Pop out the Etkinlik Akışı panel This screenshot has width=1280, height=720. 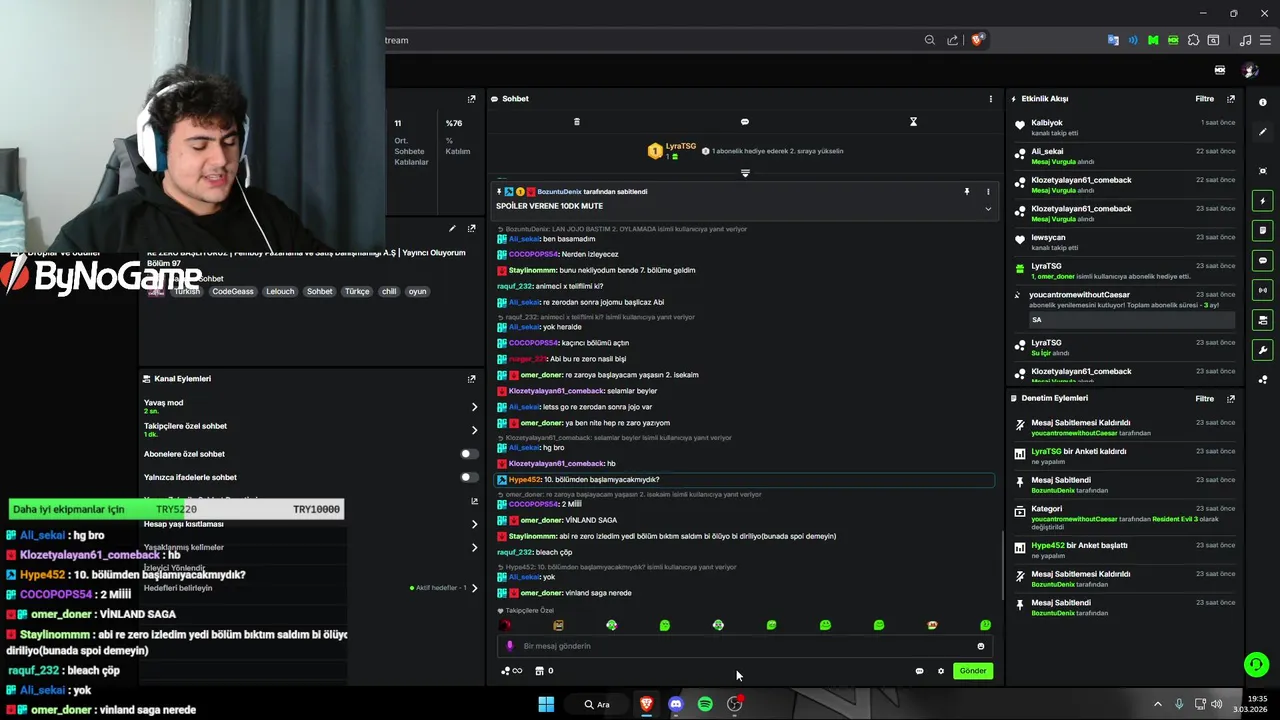click(1231, 99)
